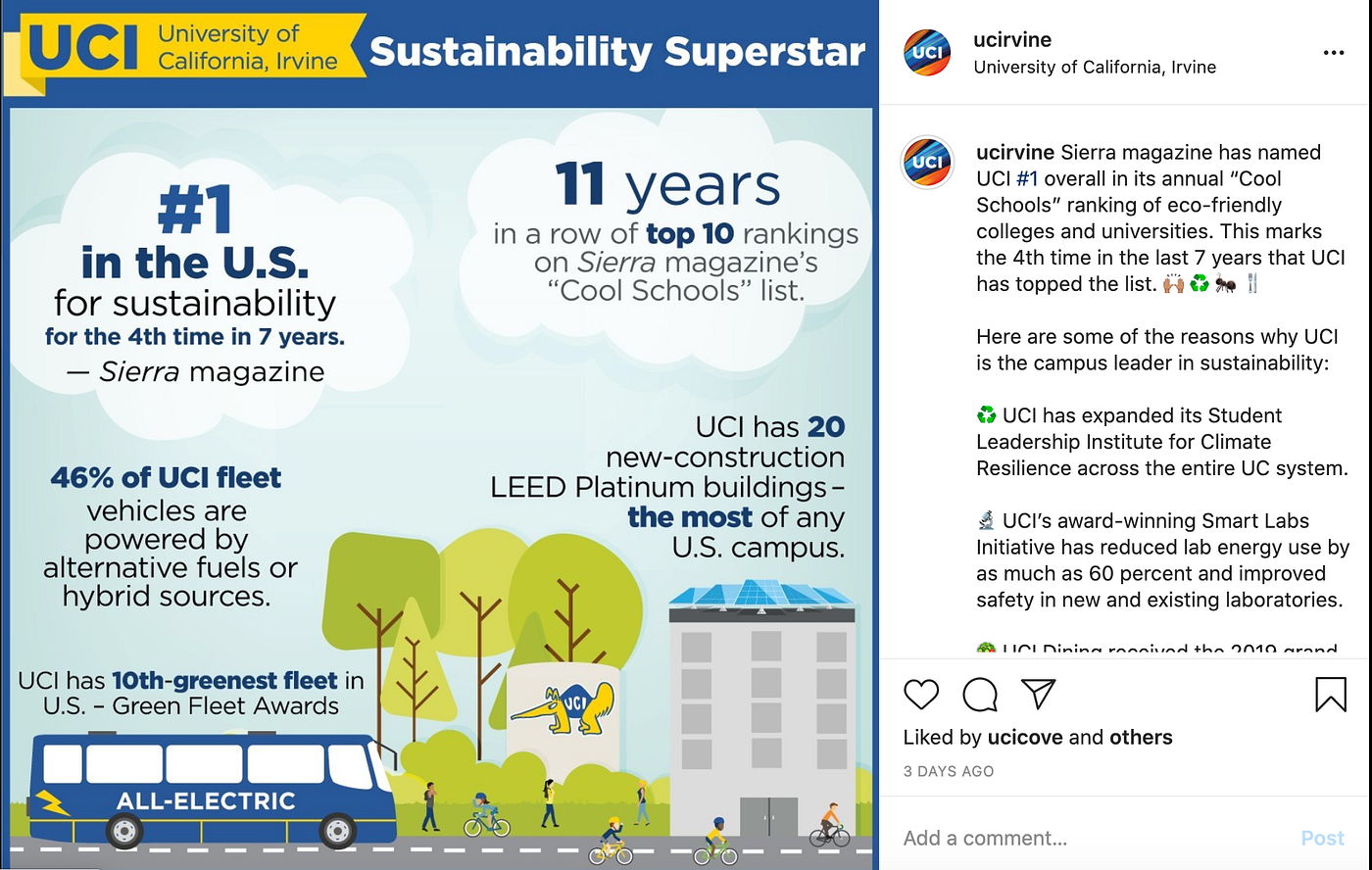This screenshot has height=870, width=1372.
Task: Click UCI avatar beside the caption
Action: click(x=927, y=162)
